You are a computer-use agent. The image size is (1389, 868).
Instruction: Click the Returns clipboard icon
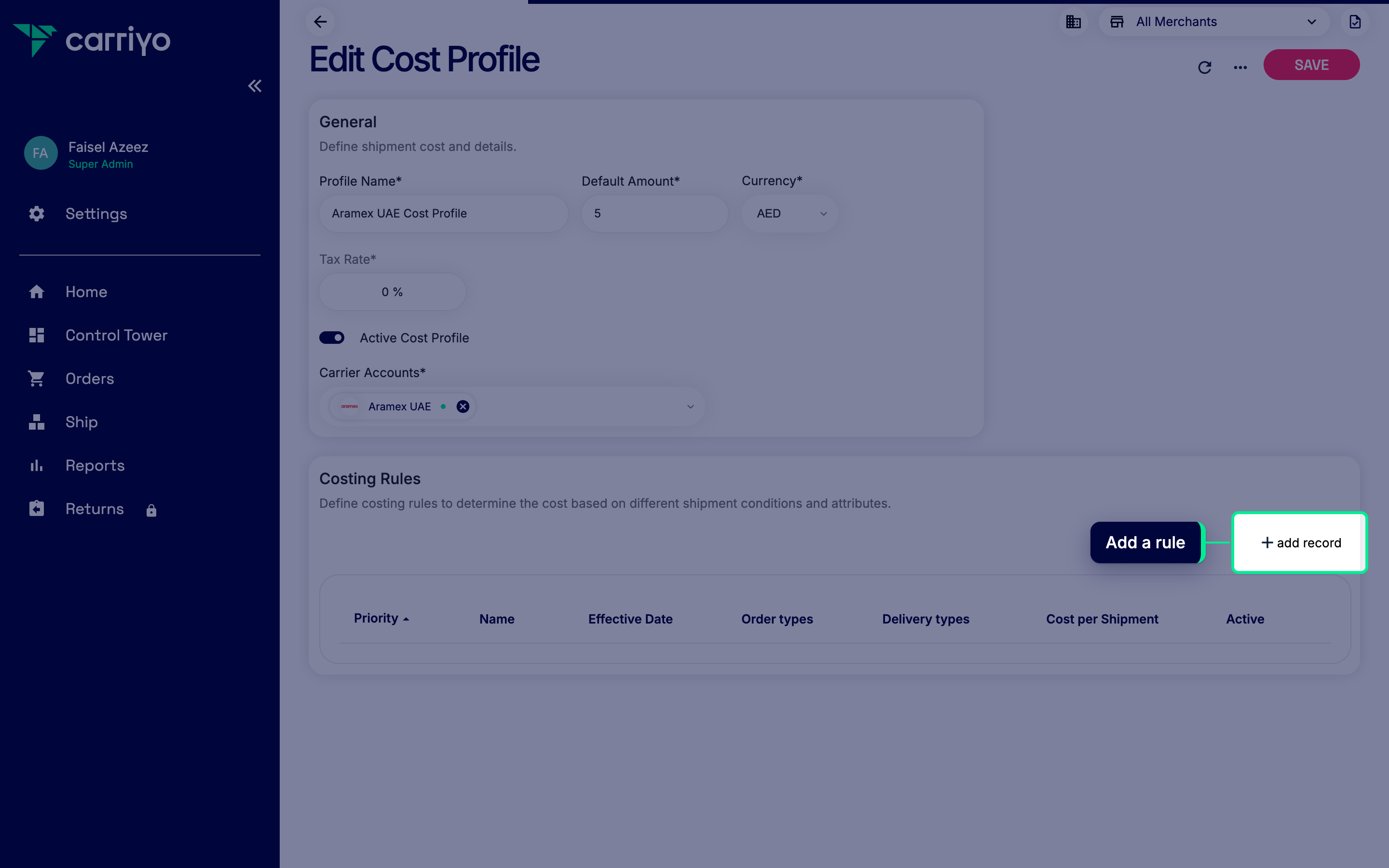(37, 509)
